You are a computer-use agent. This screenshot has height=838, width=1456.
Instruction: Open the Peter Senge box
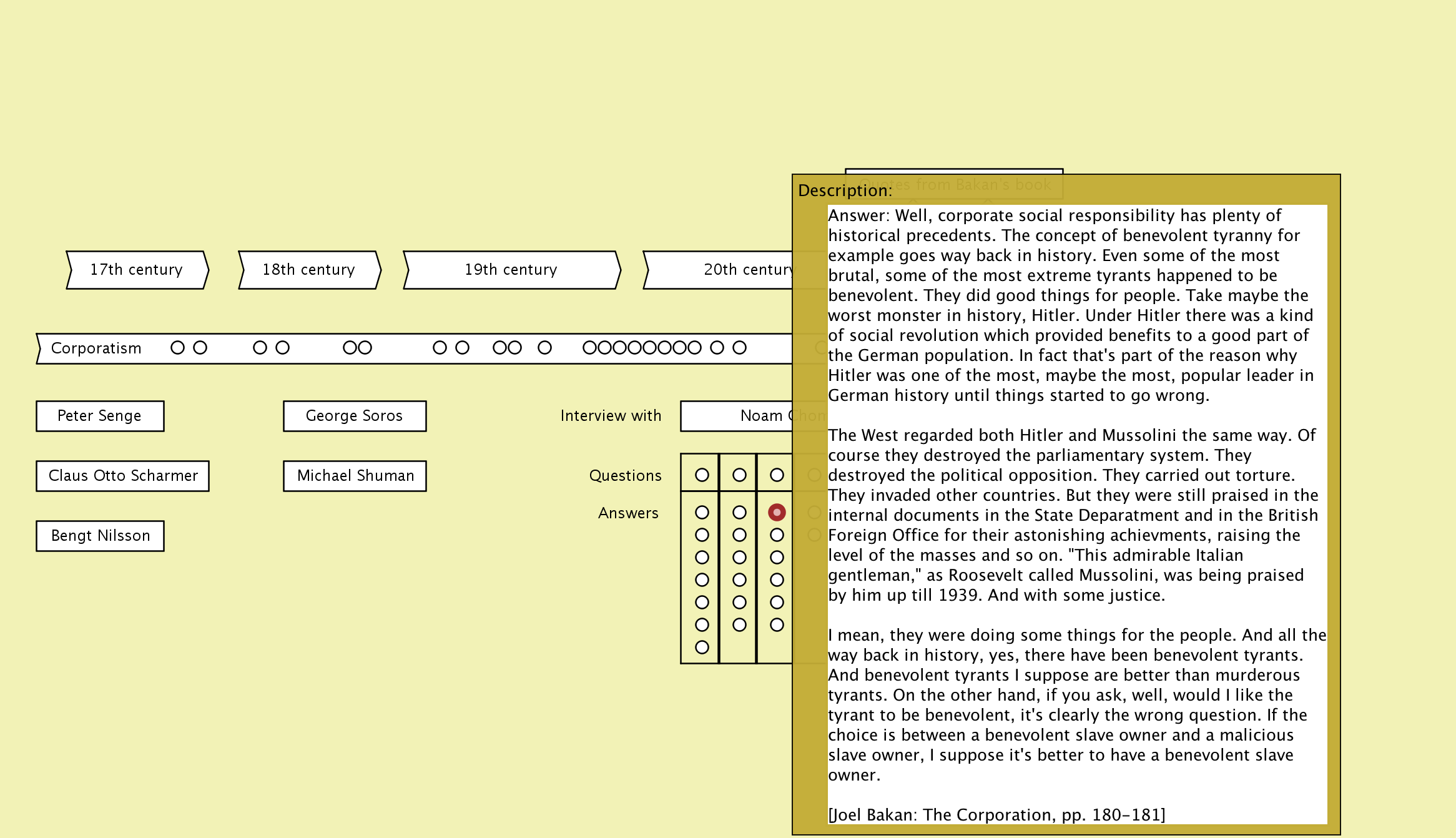click(x=100, y=416)
